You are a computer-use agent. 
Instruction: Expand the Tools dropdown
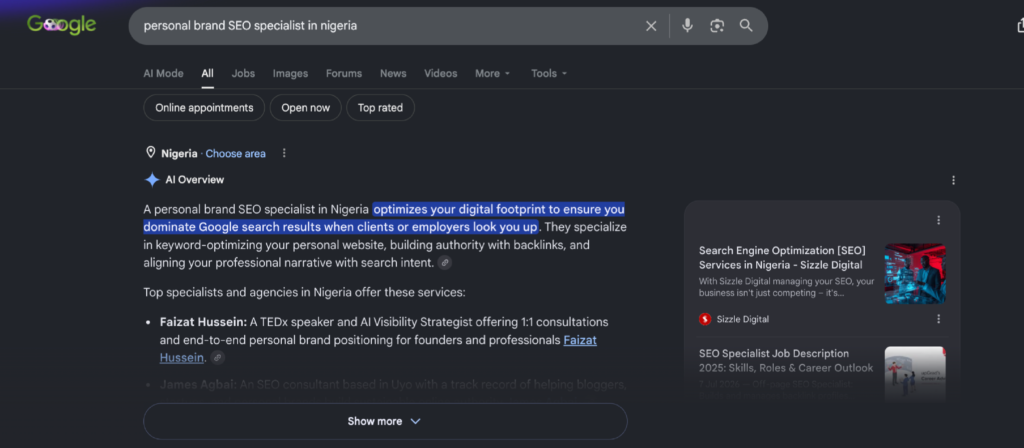pos(549,73)
